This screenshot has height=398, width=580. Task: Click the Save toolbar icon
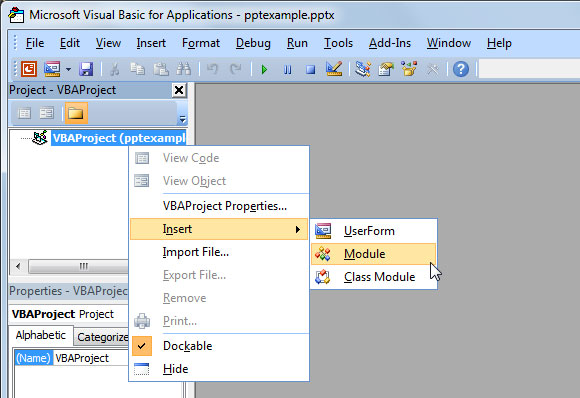(x=86, y=69)
